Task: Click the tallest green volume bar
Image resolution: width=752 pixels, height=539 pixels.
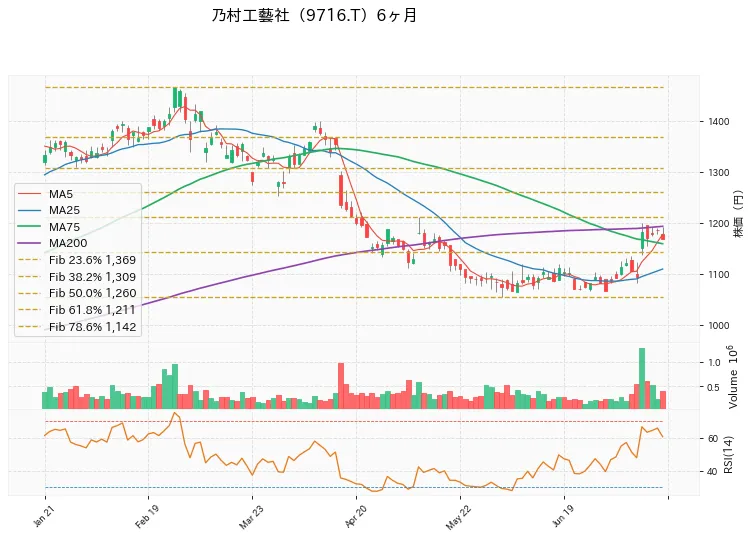Action: pos(642,378)
